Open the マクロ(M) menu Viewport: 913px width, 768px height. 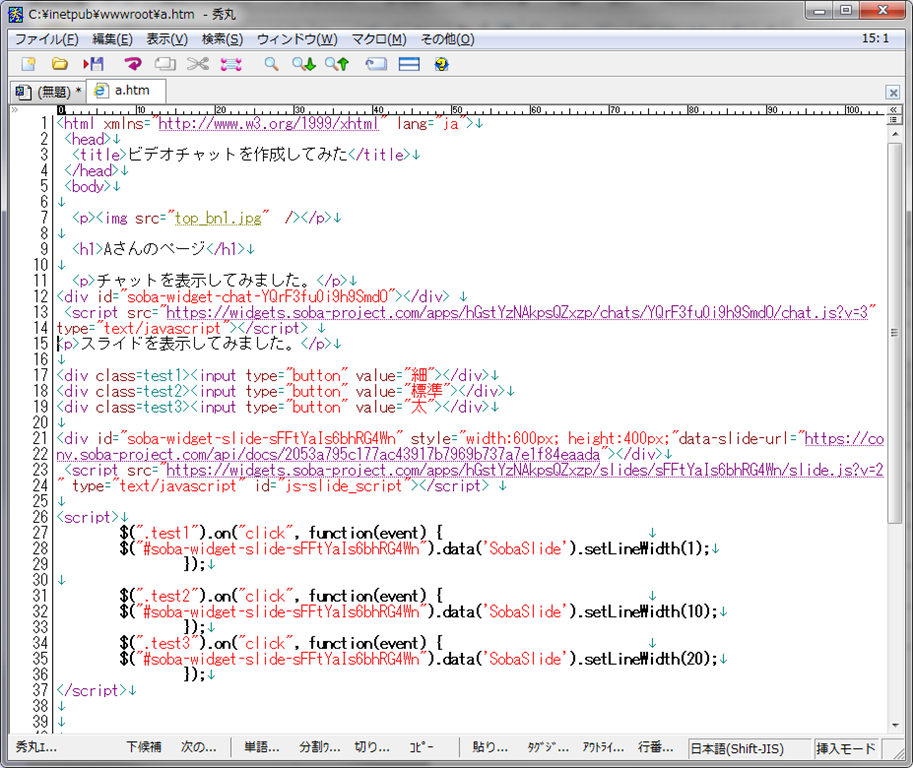pyautogui.click(x=379, y=39)
